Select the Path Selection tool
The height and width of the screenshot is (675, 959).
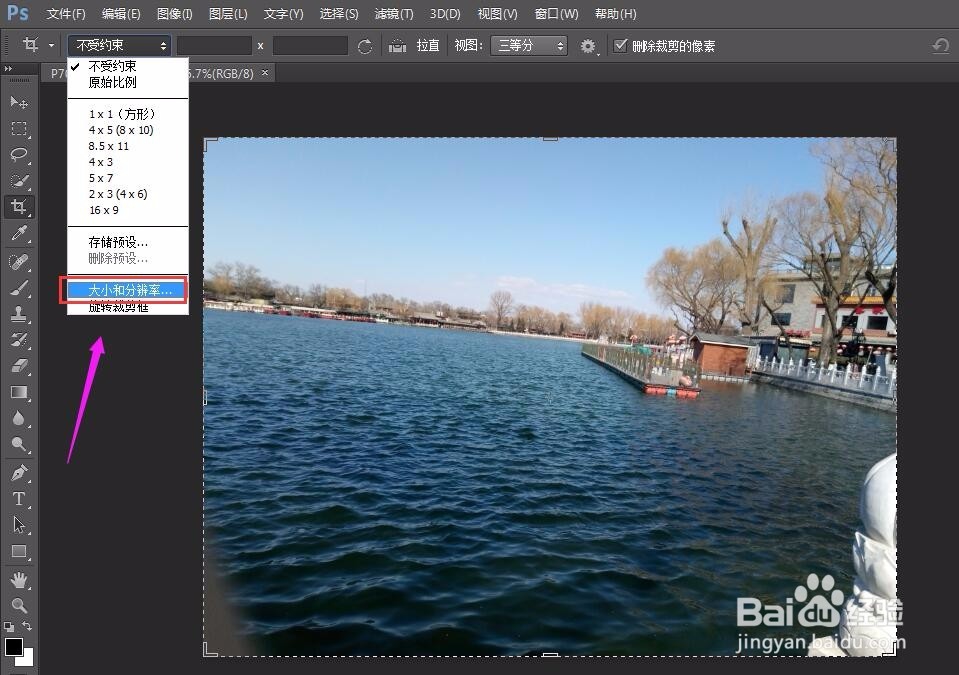19,525
